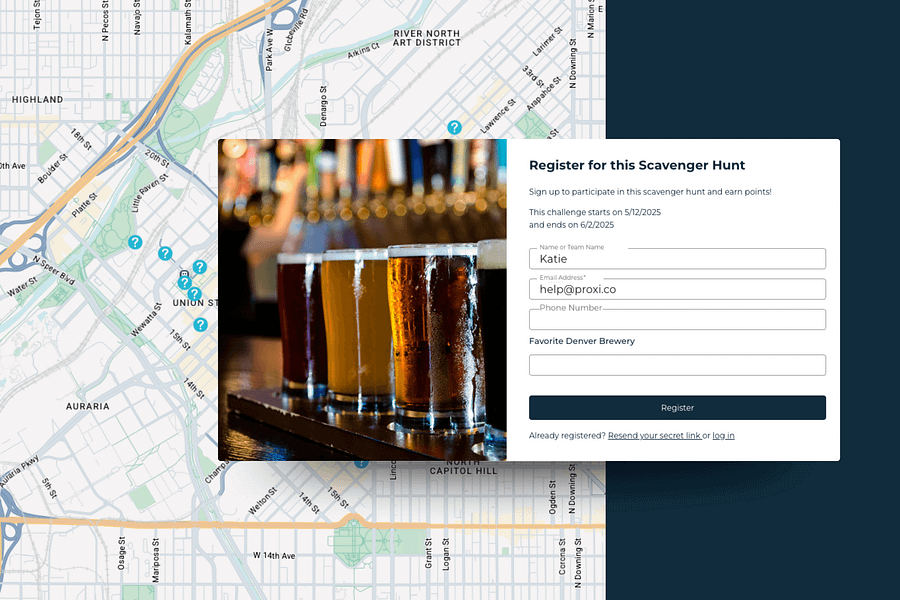The width and height of the screenshot is (900, 600).
Task: Select the Highland neighborhood label on the map
Action: (37, 99)
